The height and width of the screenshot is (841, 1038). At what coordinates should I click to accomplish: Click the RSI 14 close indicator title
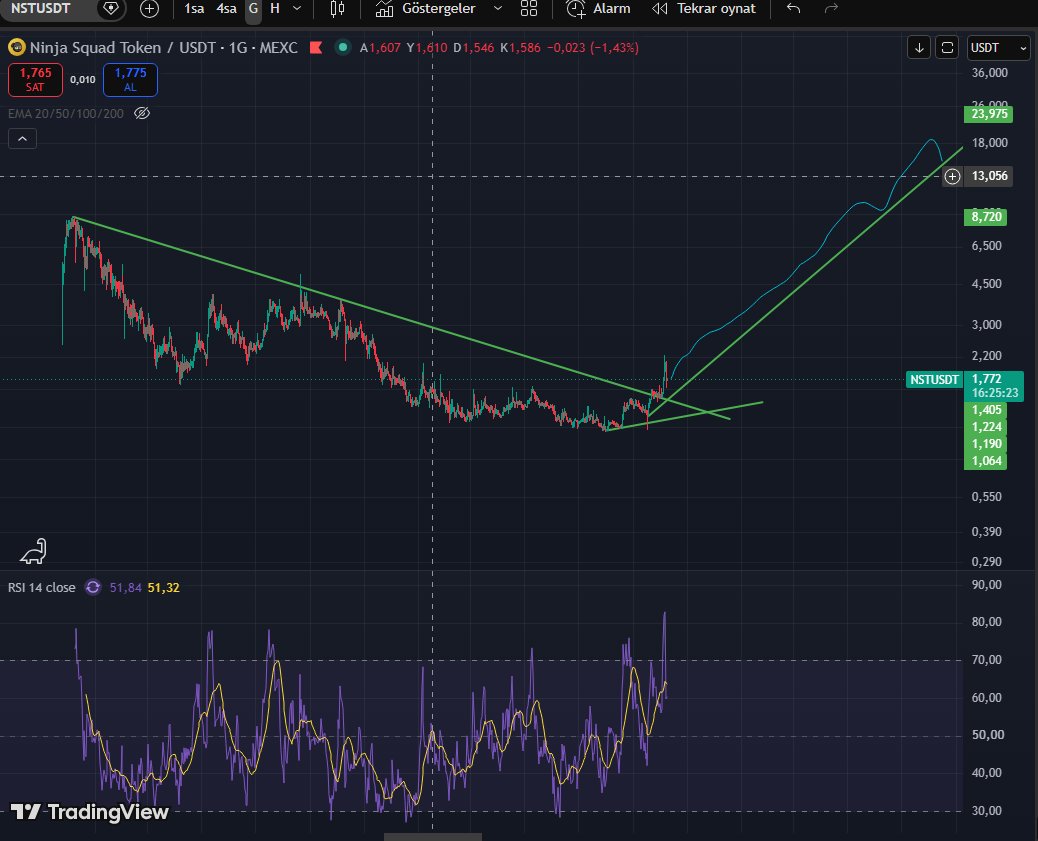point(41,587)
